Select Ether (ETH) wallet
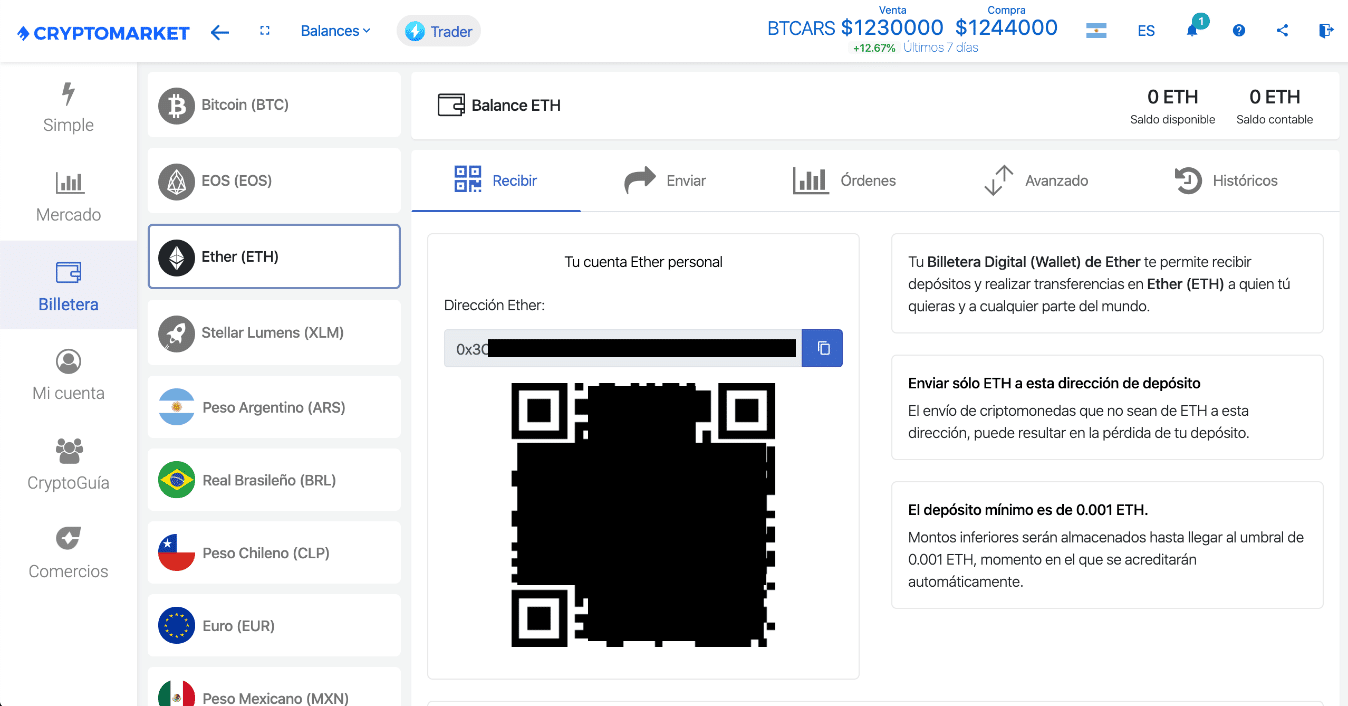This screenshot has height=706, width=1348. tap(274, 257)
